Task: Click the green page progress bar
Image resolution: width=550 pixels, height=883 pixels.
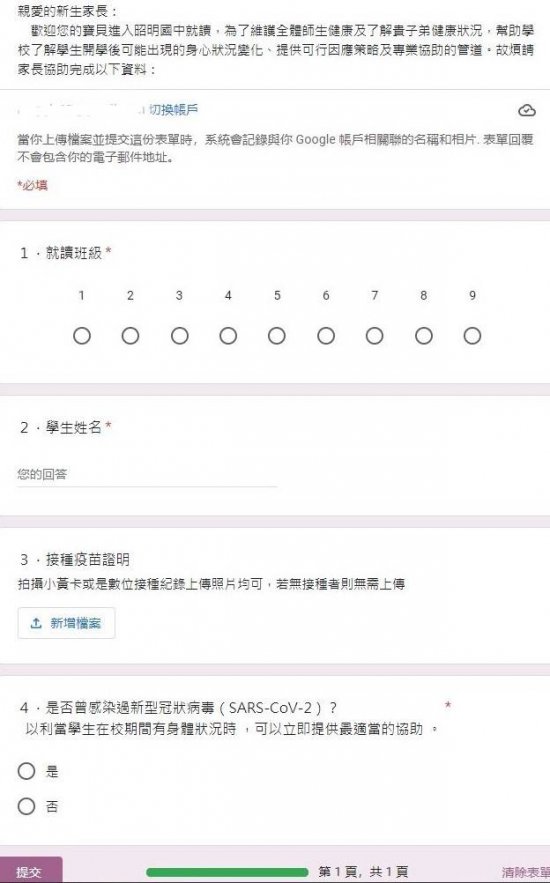Action: (227, 872)
